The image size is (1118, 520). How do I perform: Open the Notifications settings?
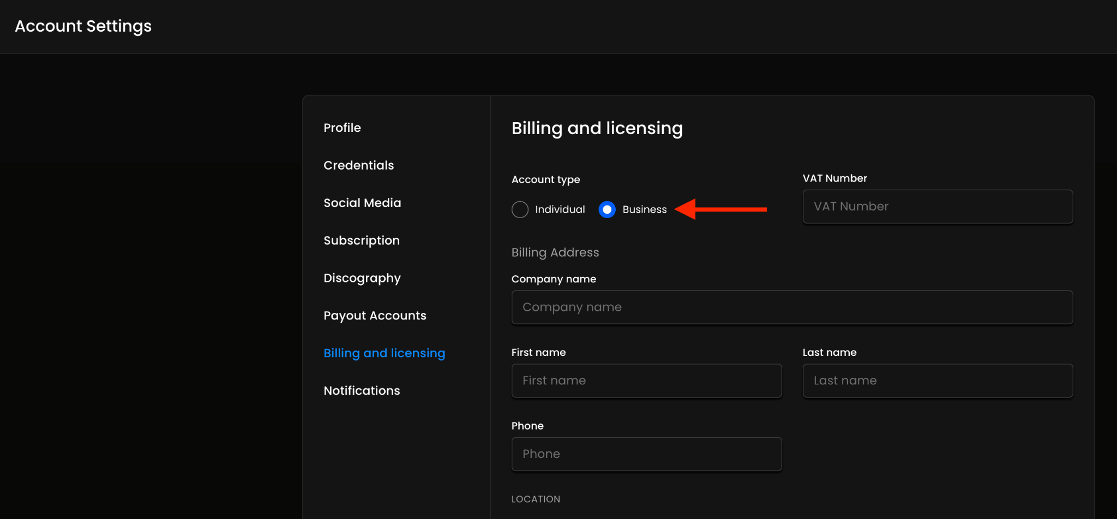(x=361, y=390)
